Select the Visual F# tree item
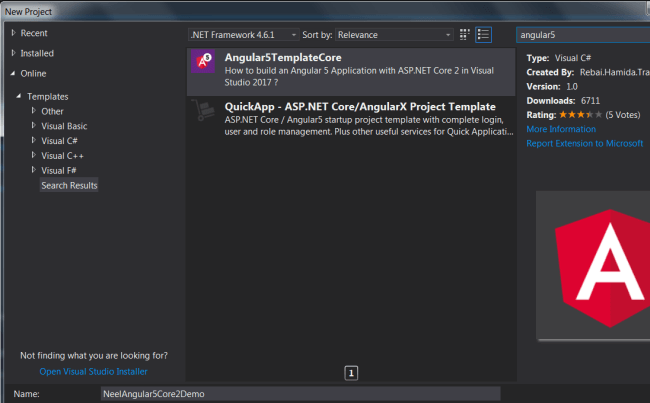Image resolution: width=650 pixels, height=403 pixels. click(59, 171)
